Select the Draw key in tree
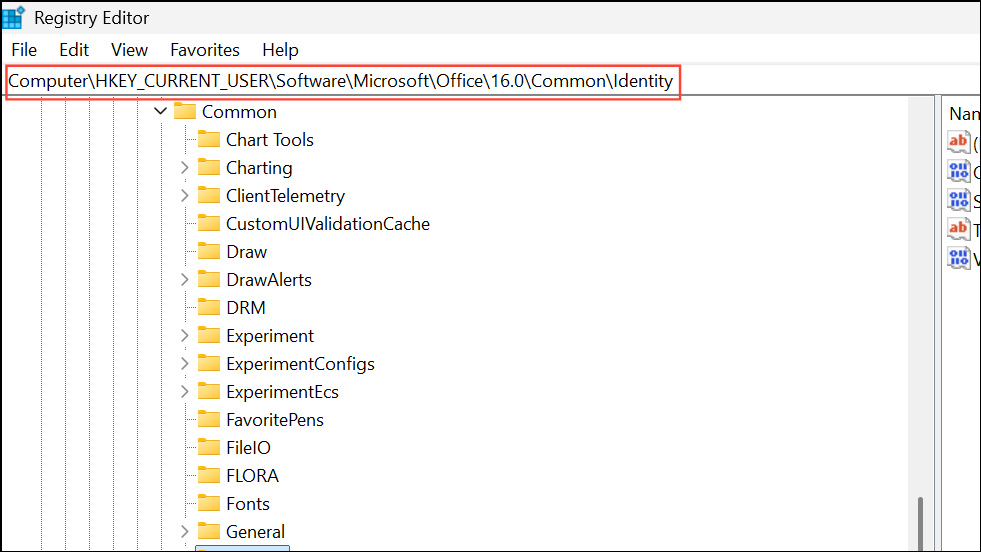981x552 pixels. point(246,252)
